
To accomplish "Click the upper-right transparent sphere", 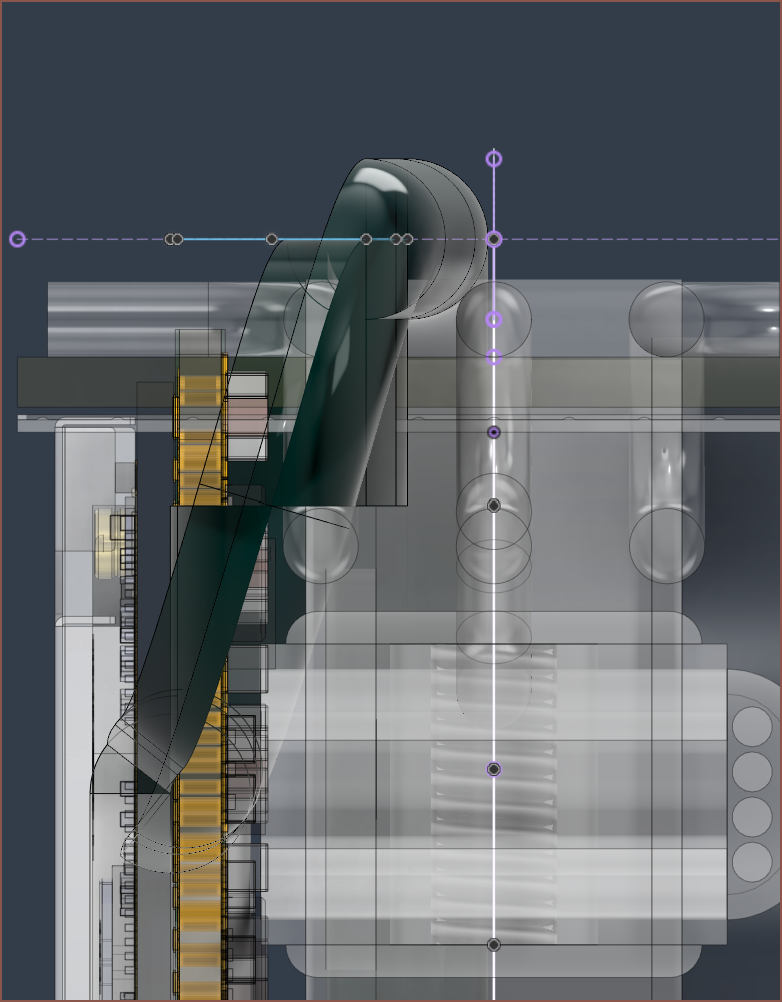I will pos(666,319).
